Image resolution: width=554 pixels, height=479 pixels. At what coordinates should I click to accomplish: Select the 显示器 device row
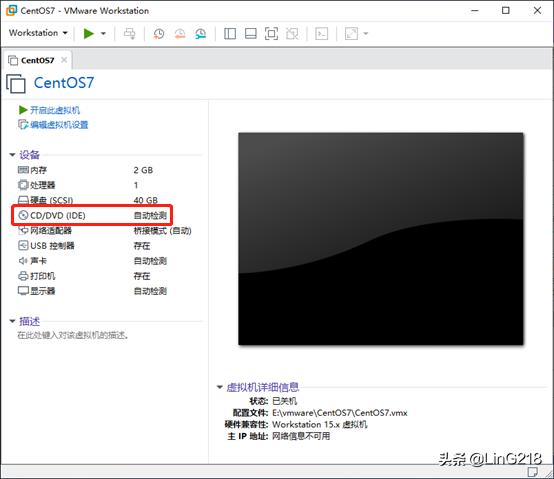[x=105, y=291]
